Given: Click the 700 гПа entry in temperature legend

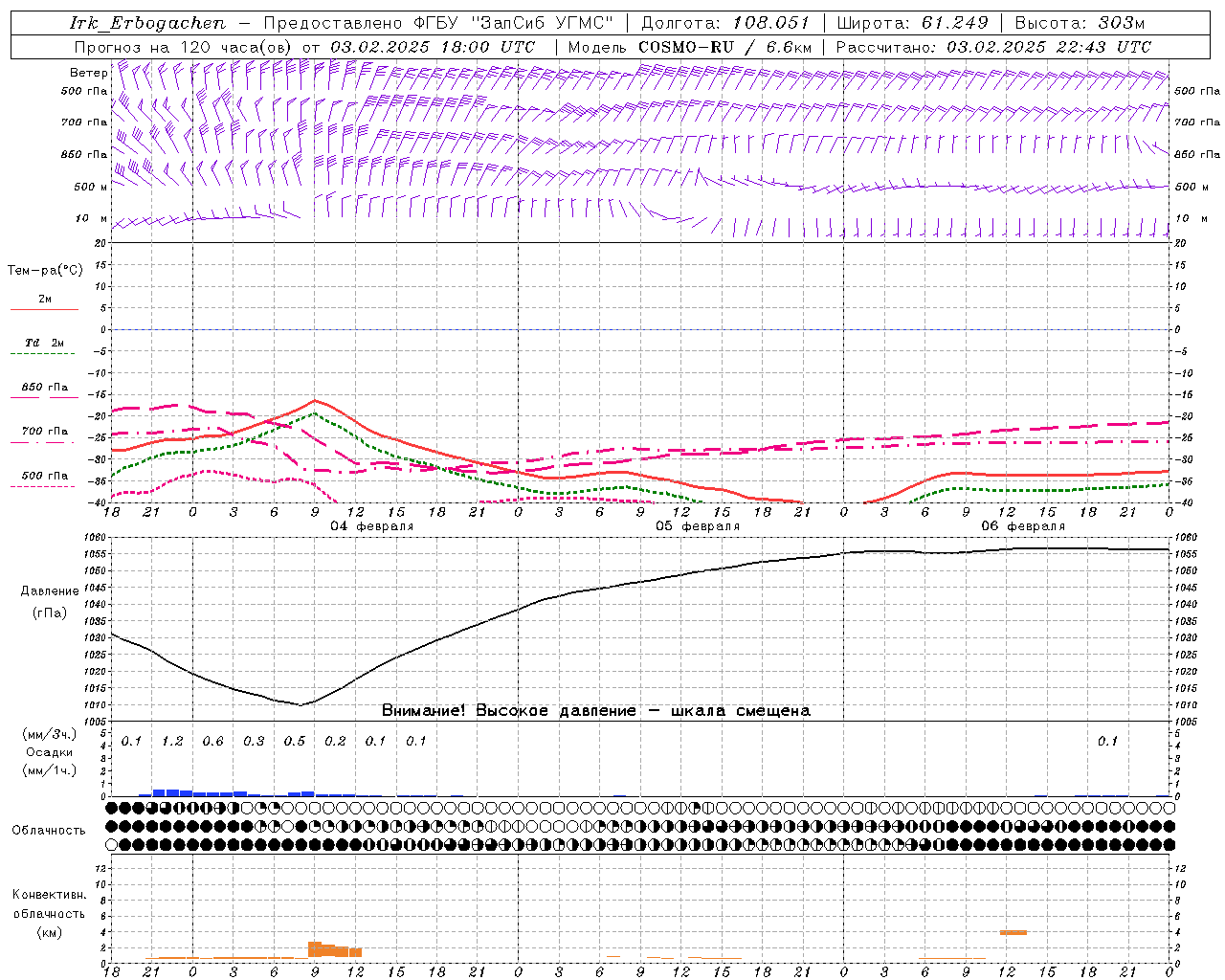Looking at the screenshot, I should point(45,432).
